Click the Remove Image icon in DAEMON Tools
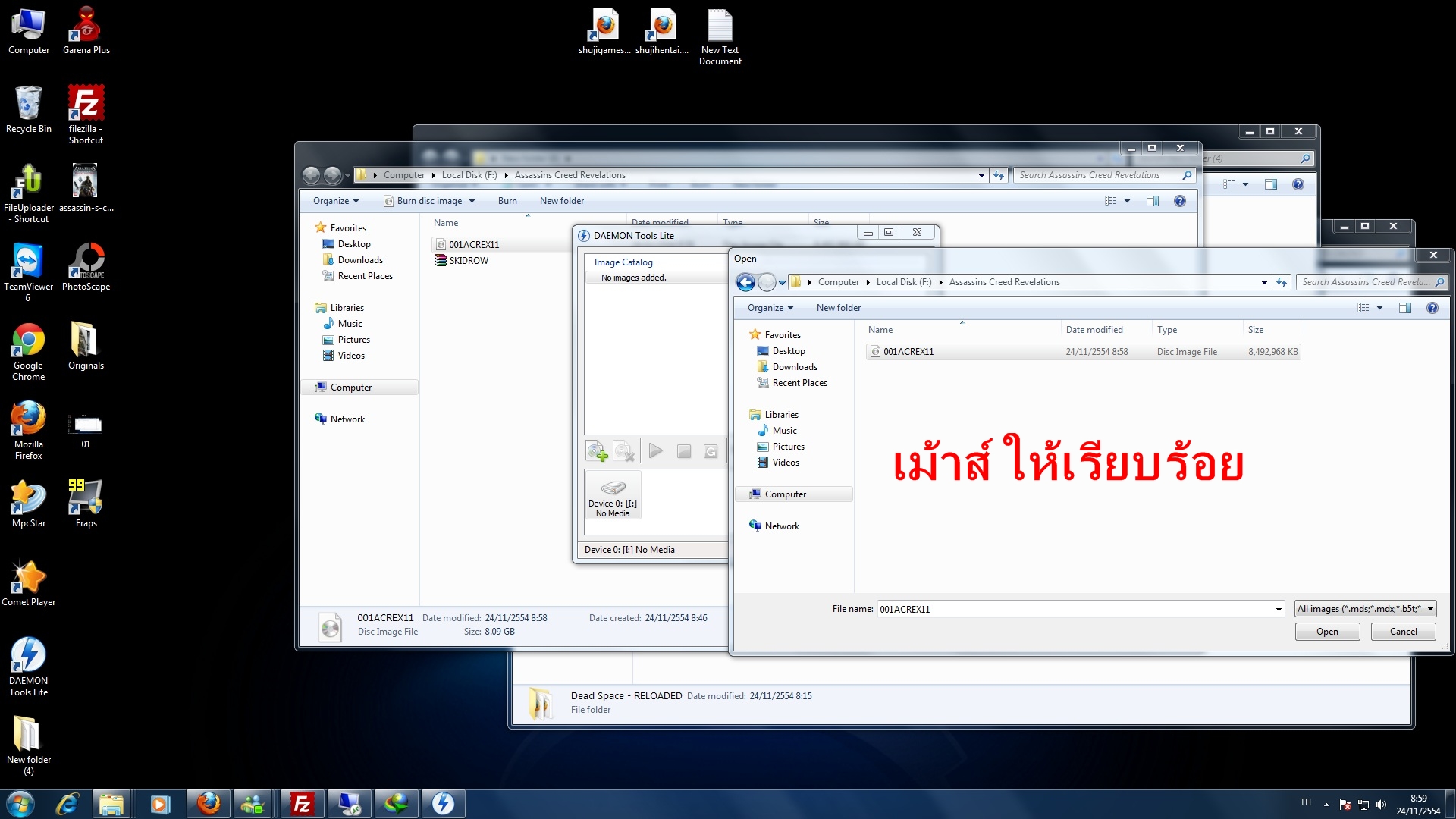The image size is (1456, 819). tap(623, 451)
